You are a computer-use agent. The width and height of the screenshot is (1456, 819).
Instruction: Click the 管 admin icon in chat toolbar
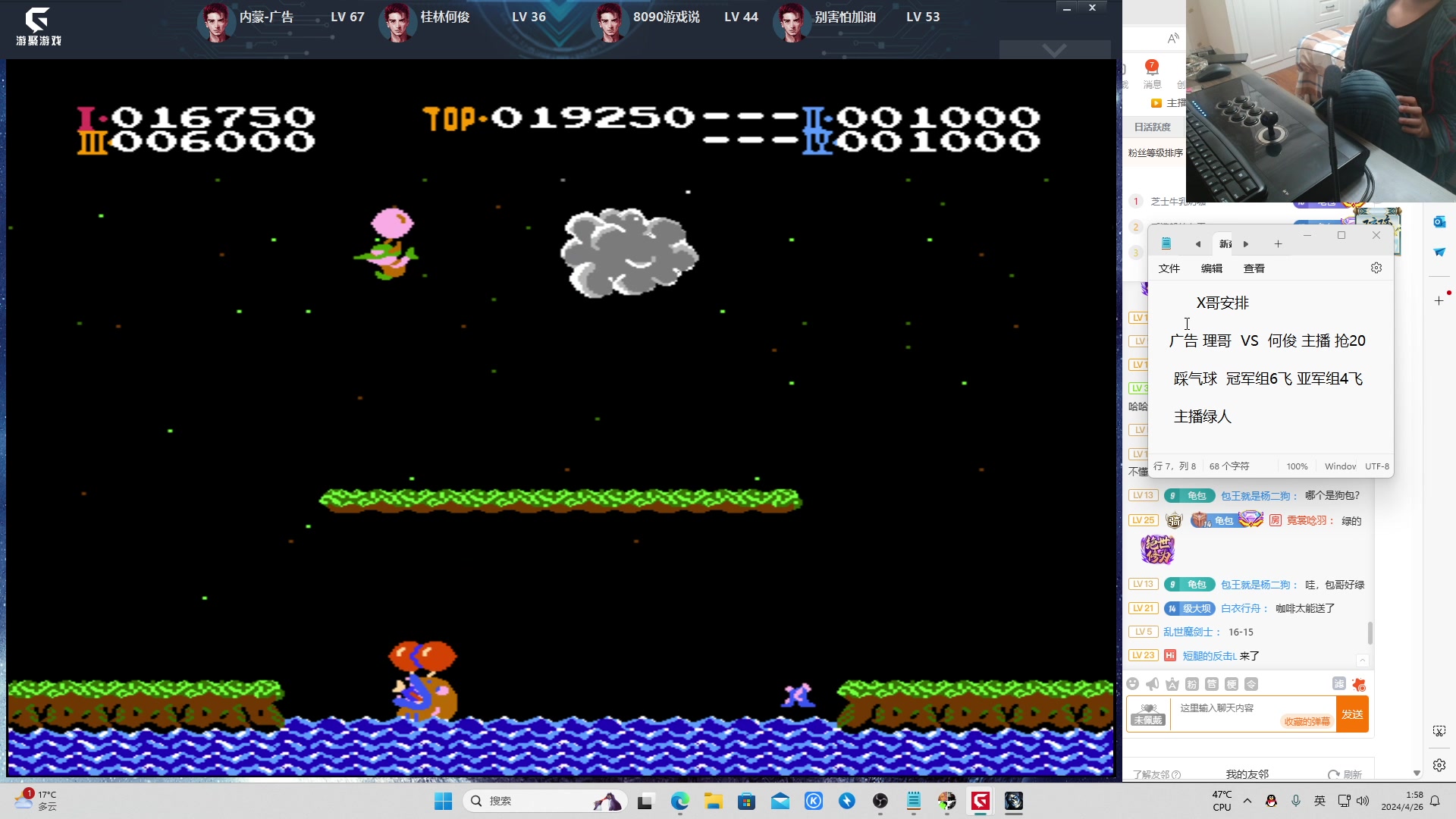coord(1212,684)
